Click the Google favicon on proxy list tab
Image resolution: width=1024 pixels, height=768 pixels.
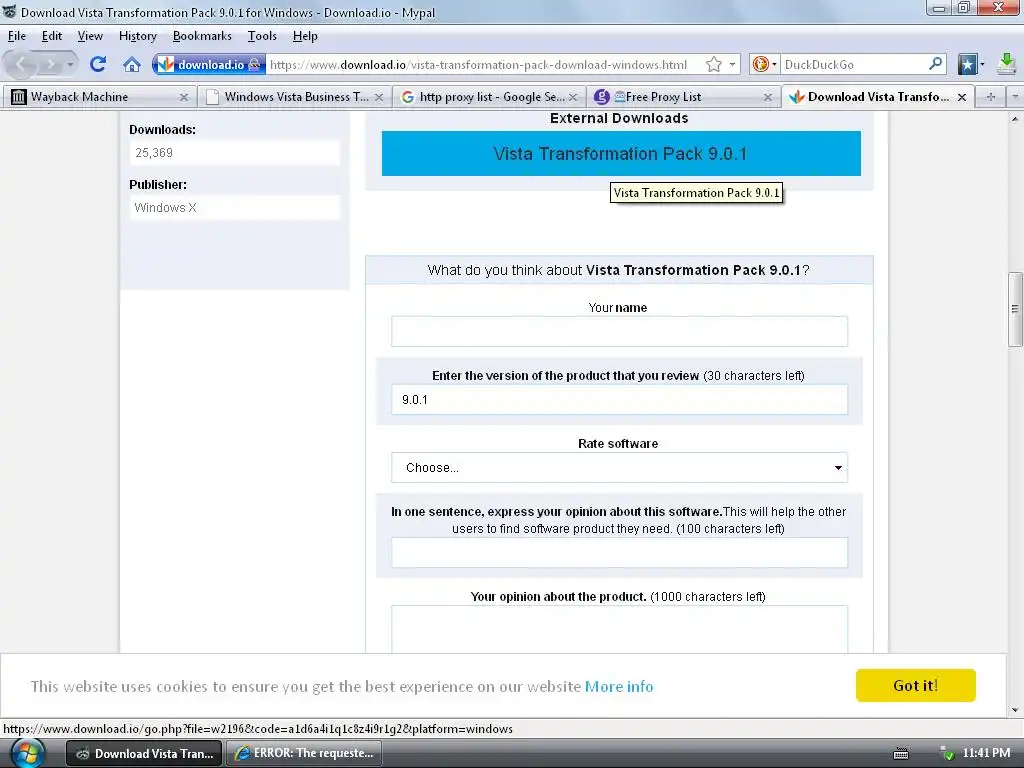pyautogui.click(x=408, y=97)
